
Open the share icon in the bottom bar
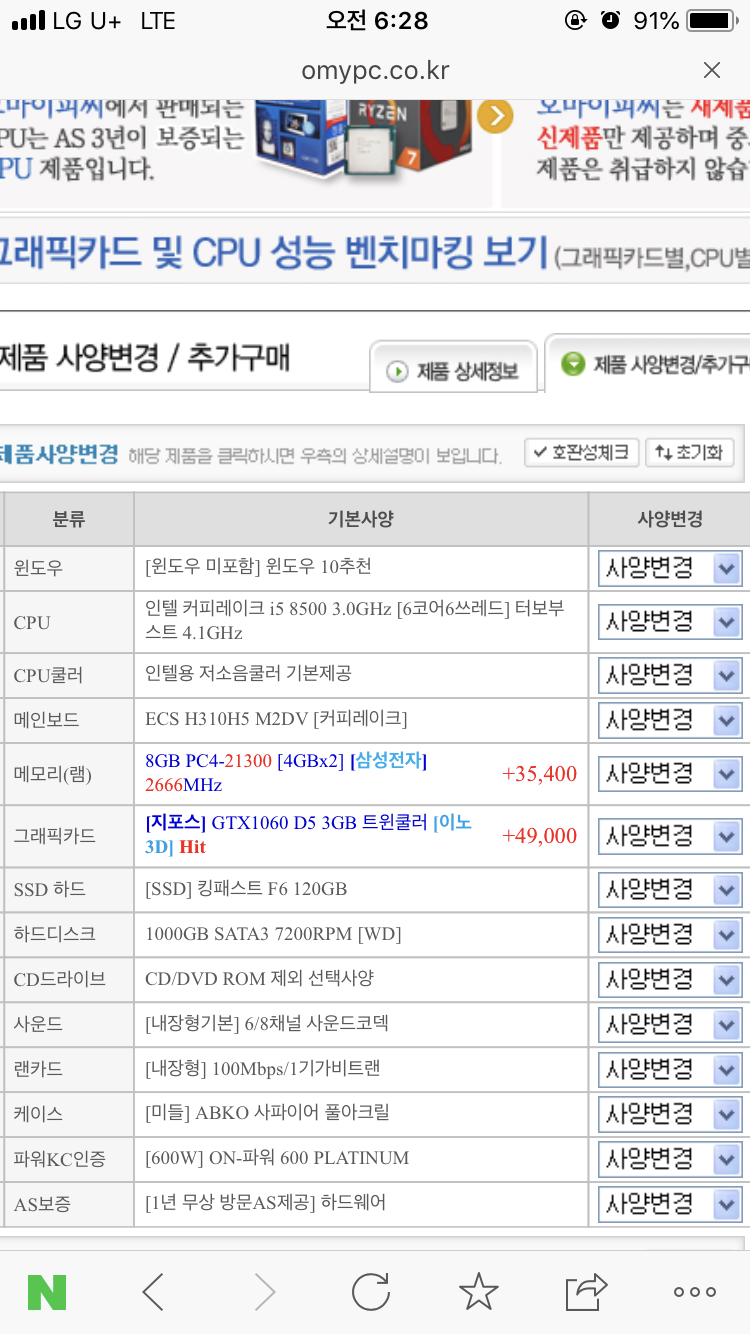[586, 1292]
